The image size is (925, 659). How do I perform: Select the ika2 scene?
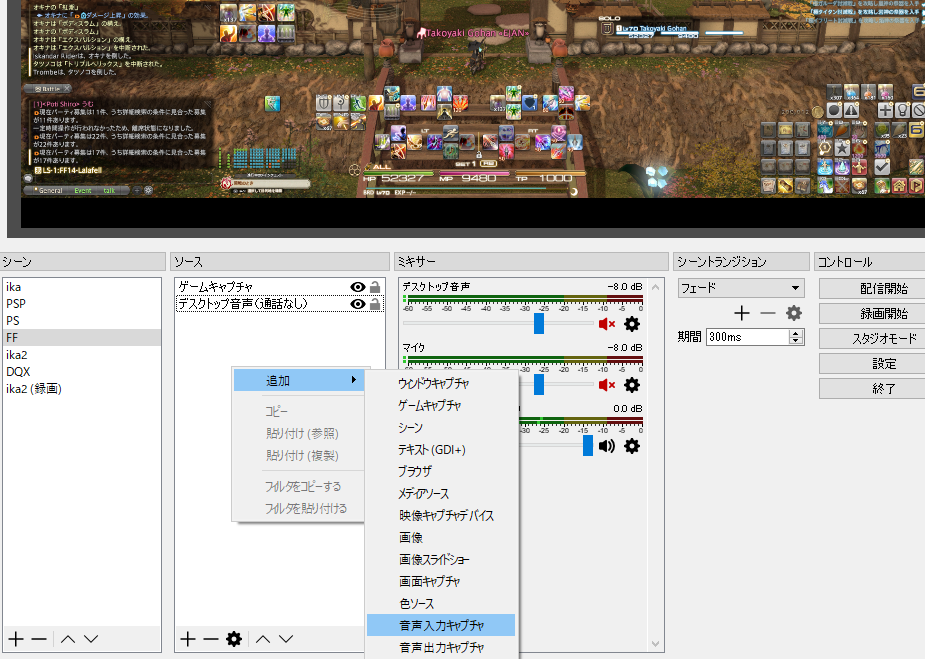click(x=81, y=355)
